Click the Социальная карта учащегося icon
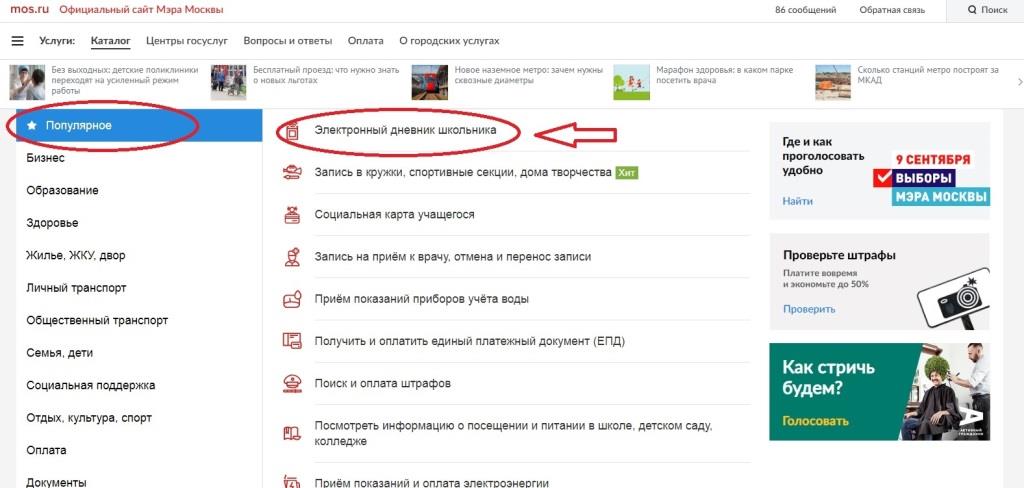1024x488 pixels. tap(292, 214)
